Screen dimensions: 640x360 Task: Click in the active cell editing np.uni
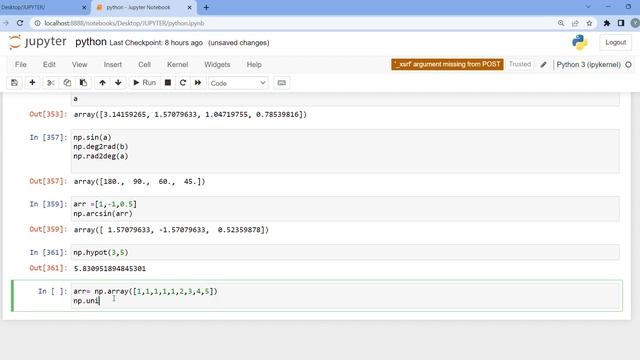345,296
